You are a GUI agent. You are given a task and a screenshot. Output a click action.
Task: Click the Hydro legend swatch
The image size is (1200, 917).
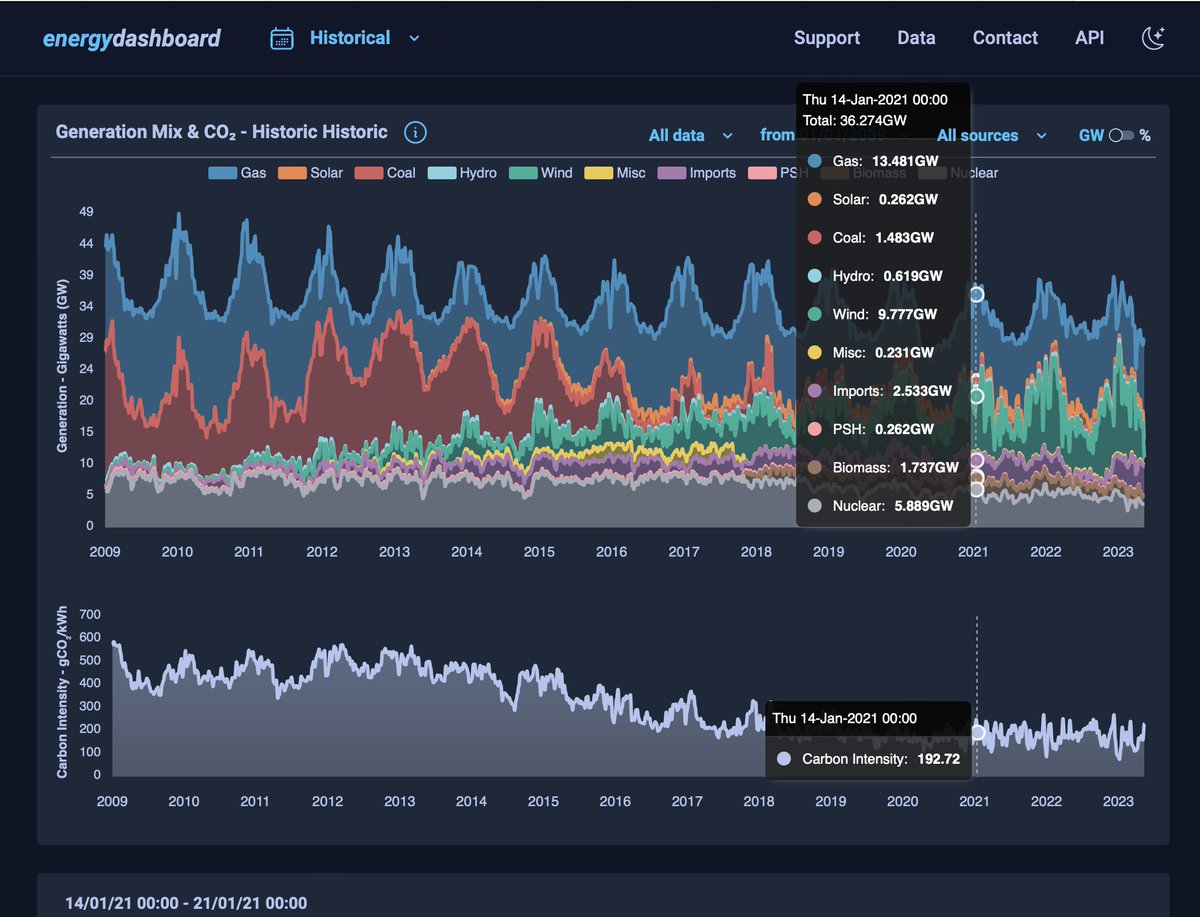coord(441,173)
